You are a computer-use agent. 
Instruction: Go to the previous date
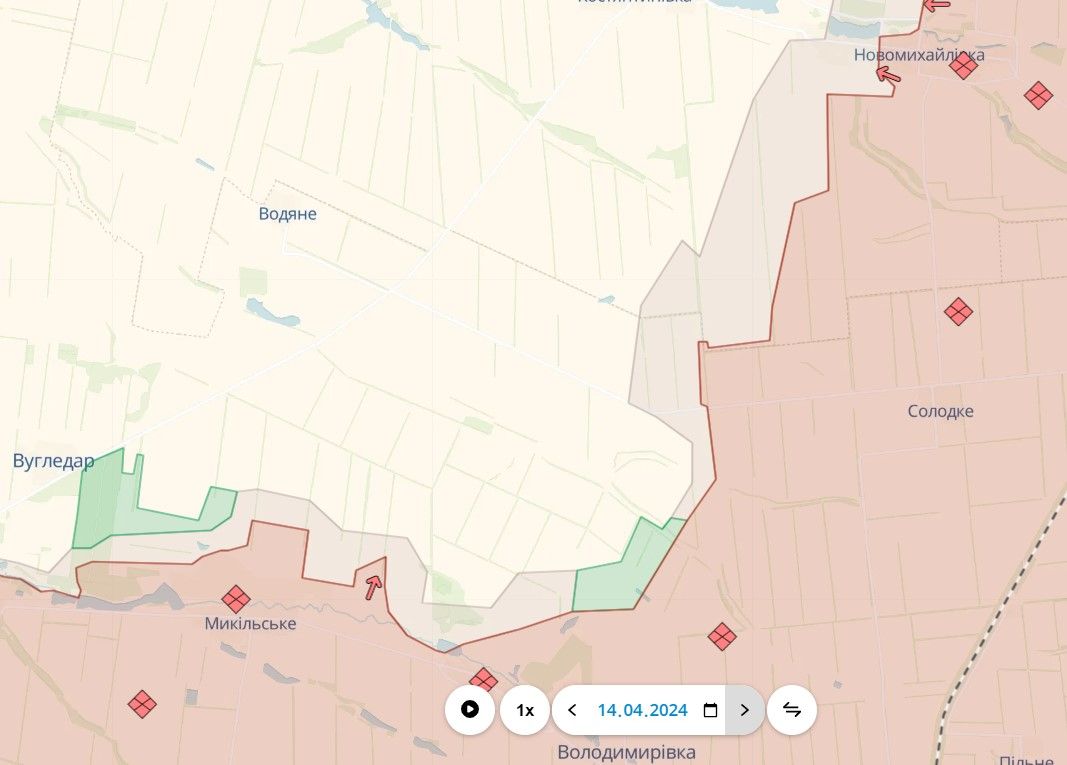572,710
